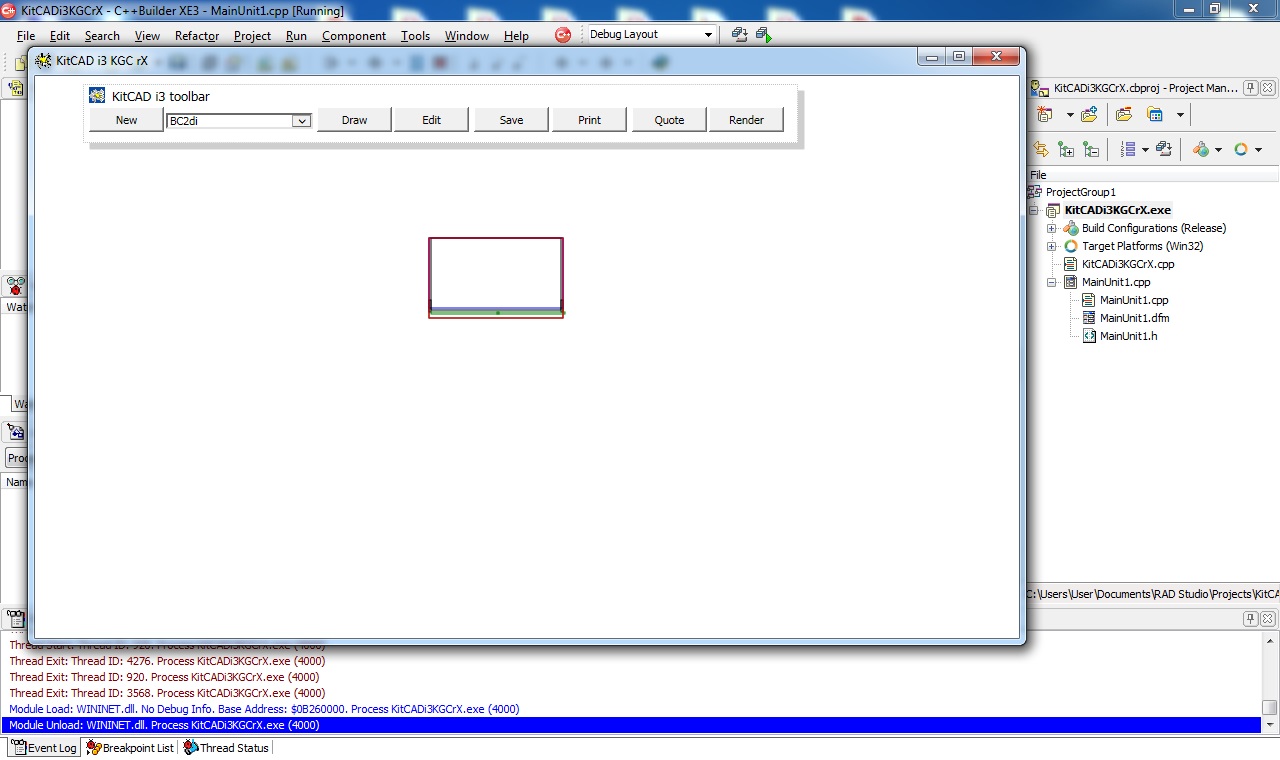This screenshot has height=760, width=1280.
Task: Click the New button in KitCAD toolbar
Action: coord(126,120)
